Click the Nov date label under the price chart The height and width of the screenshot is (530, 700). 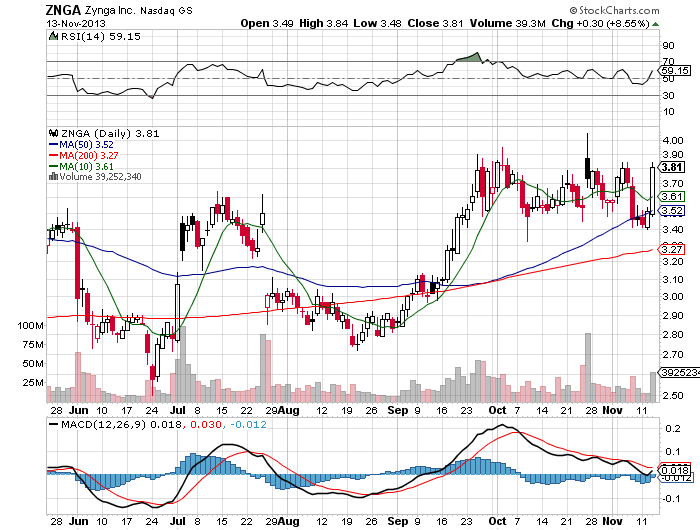coord(612,410)
